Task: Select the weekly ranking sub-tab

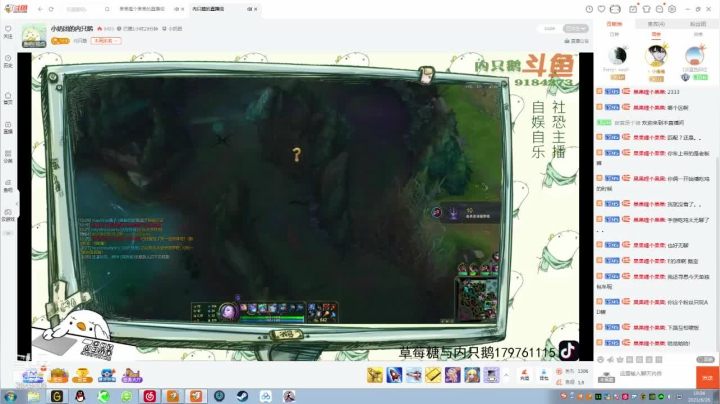Action: pos(656,34)
